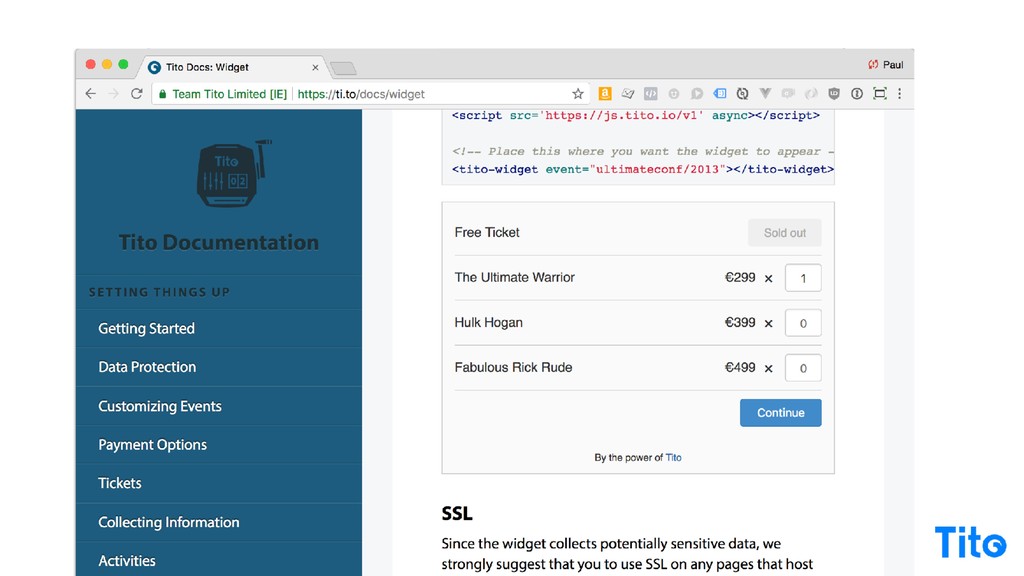Follow the Tito link in widget footer

(x=673, y=458)
